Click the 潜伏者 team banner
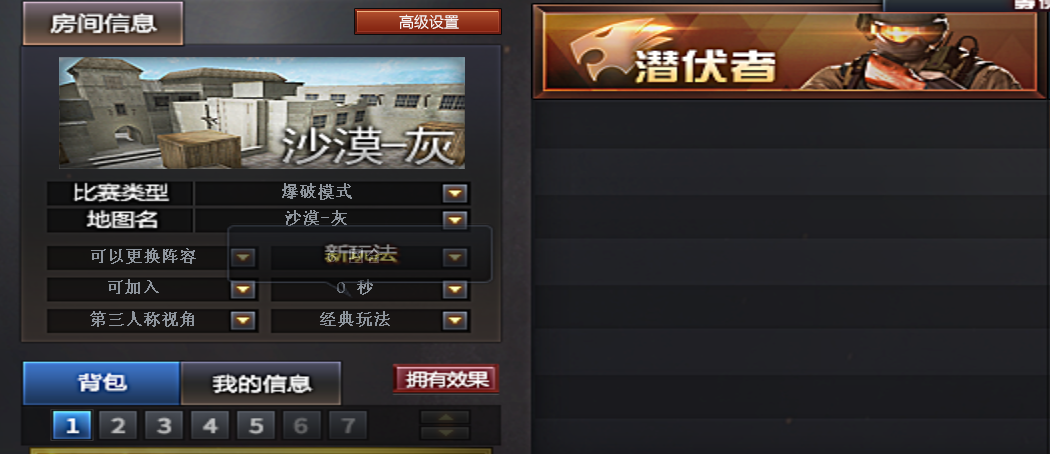Viewport: 1050px width, 454px height. point(789,52)
